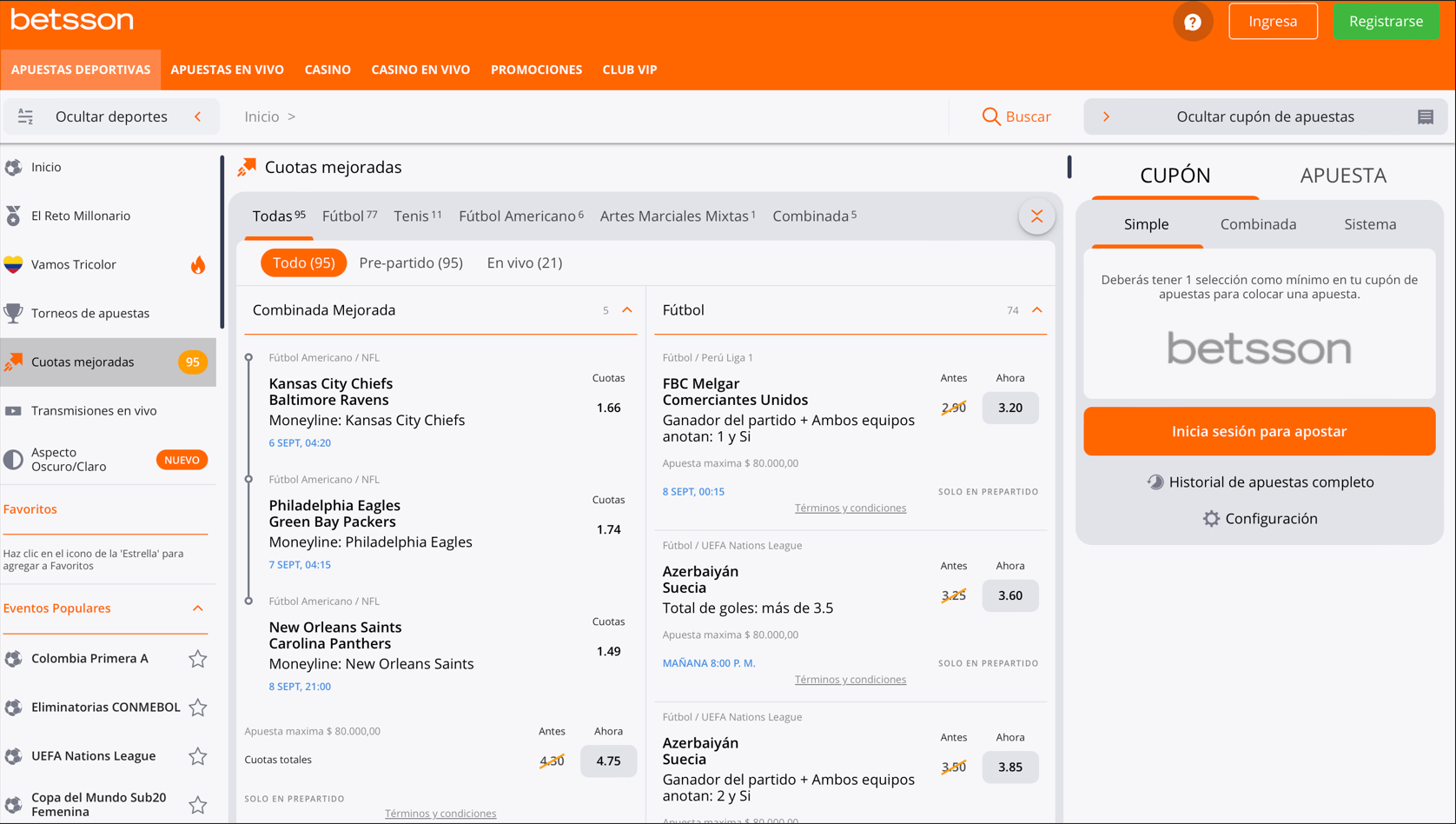Viewport: 1456px width, 824px height.
Task: Open CASINO menu item
Action: [328, 70]
